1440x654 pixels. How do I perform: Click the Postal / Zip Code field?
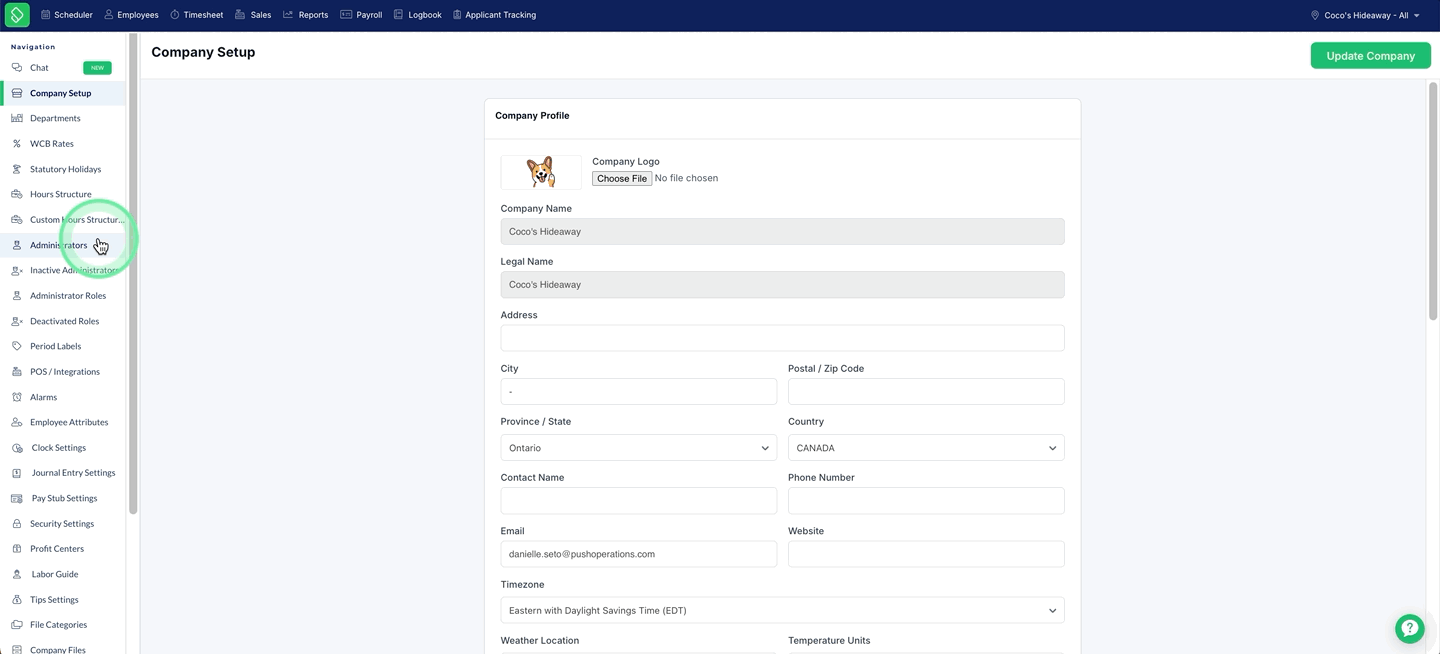click(926, 391)
